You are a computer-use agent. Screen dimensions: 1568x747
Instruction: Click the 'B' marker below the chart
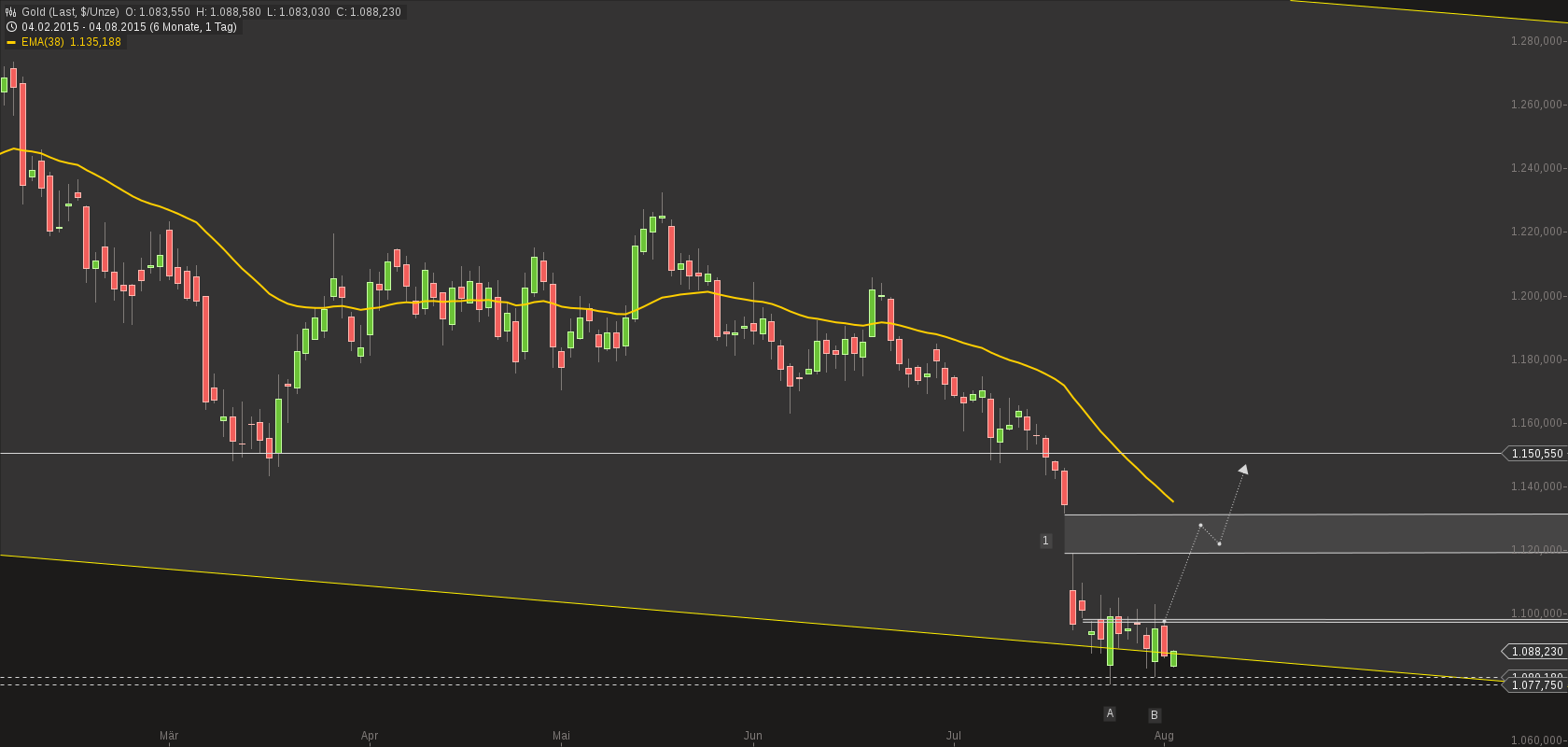point(1155,715)
